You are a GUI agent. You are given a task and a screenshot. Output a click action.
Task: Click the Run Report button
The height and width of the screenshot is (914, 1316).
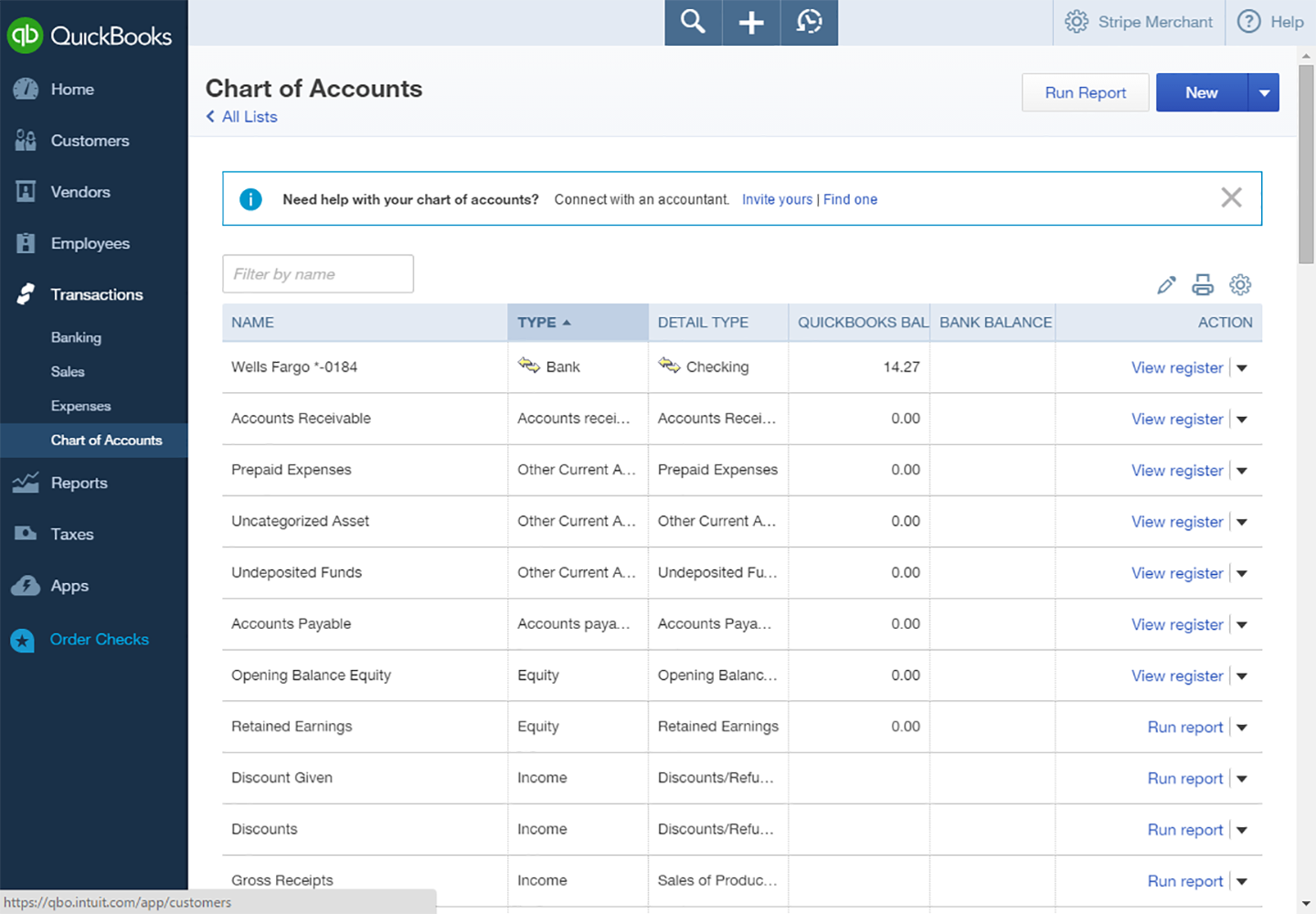pyautogui.click(x=1085, y=93)
